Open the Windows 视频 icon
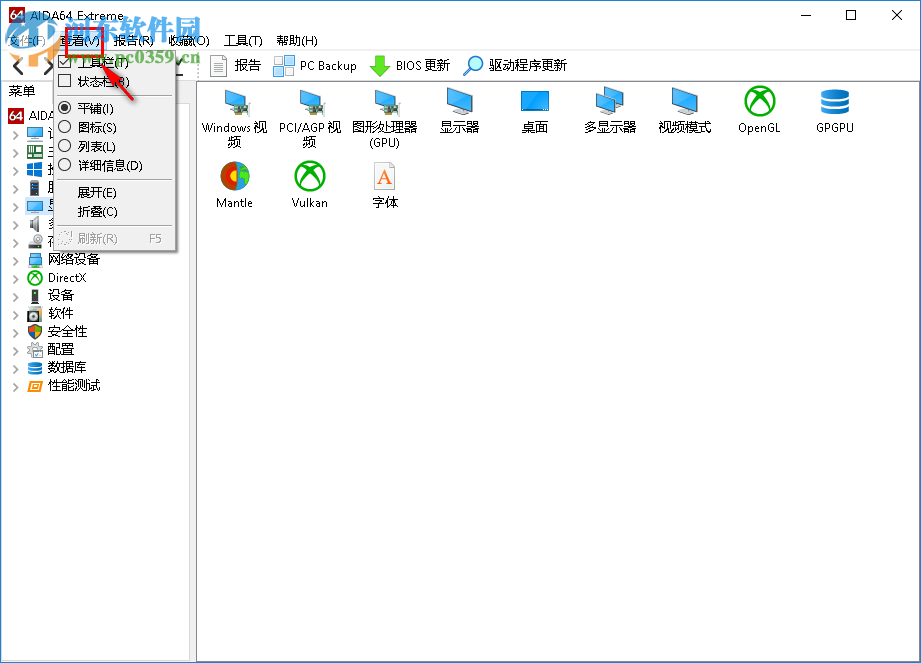This screenshot has height=663, width=921. 233,110
